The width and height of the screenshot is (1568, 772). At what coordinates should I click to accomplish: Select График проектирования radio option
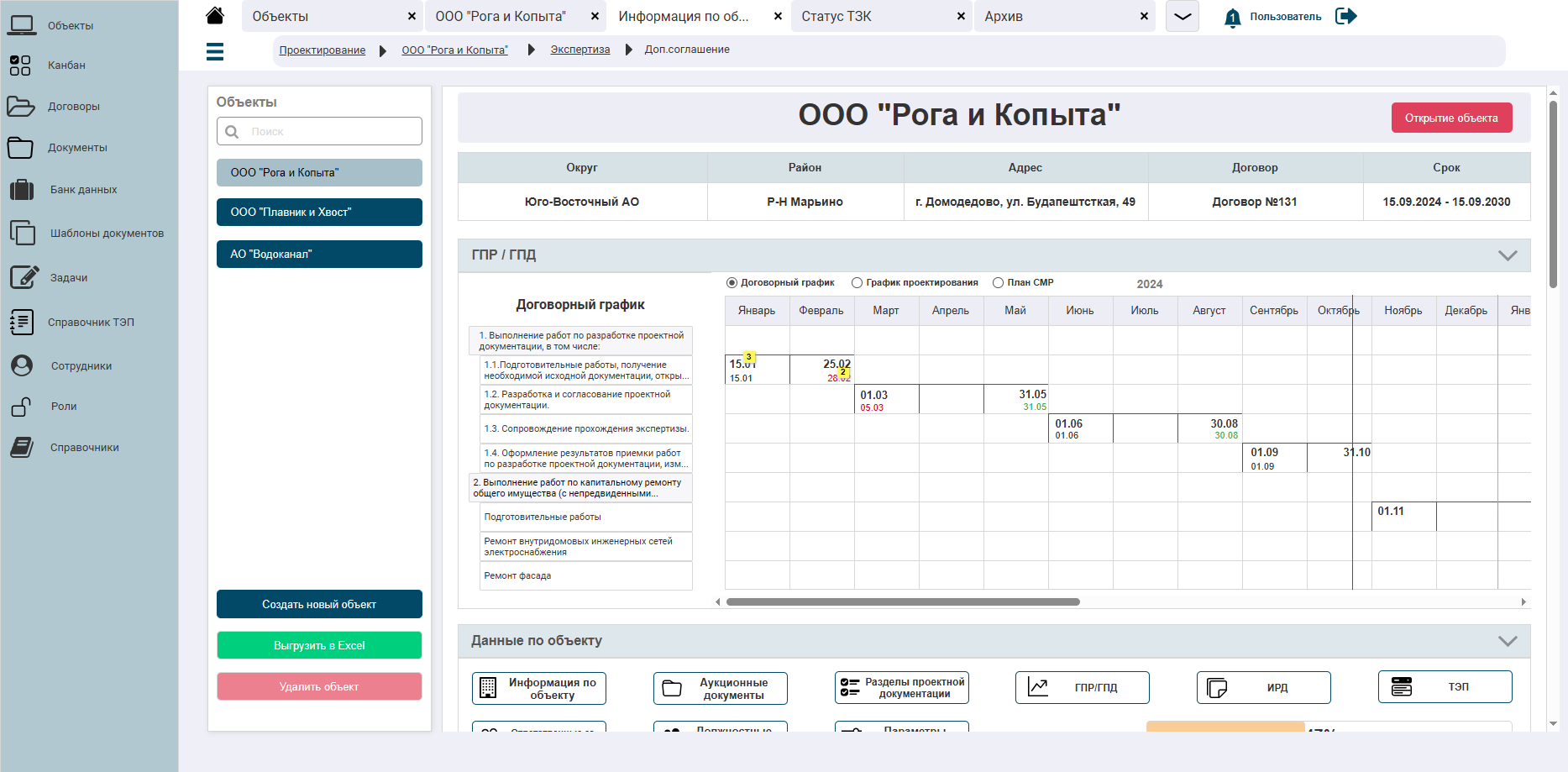857,283
